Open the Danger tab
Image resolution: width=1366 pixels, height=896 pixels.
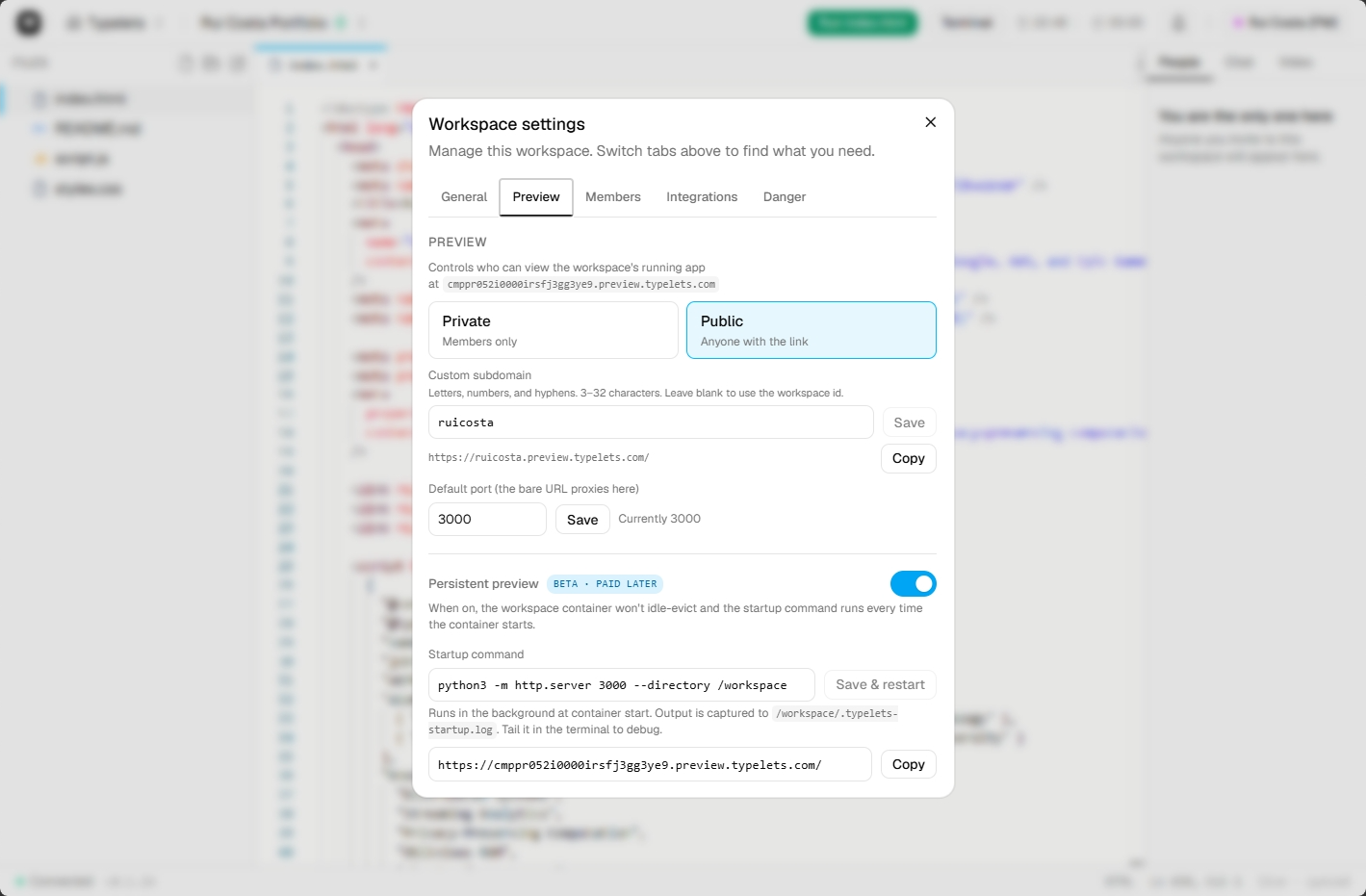coord(785,197)
